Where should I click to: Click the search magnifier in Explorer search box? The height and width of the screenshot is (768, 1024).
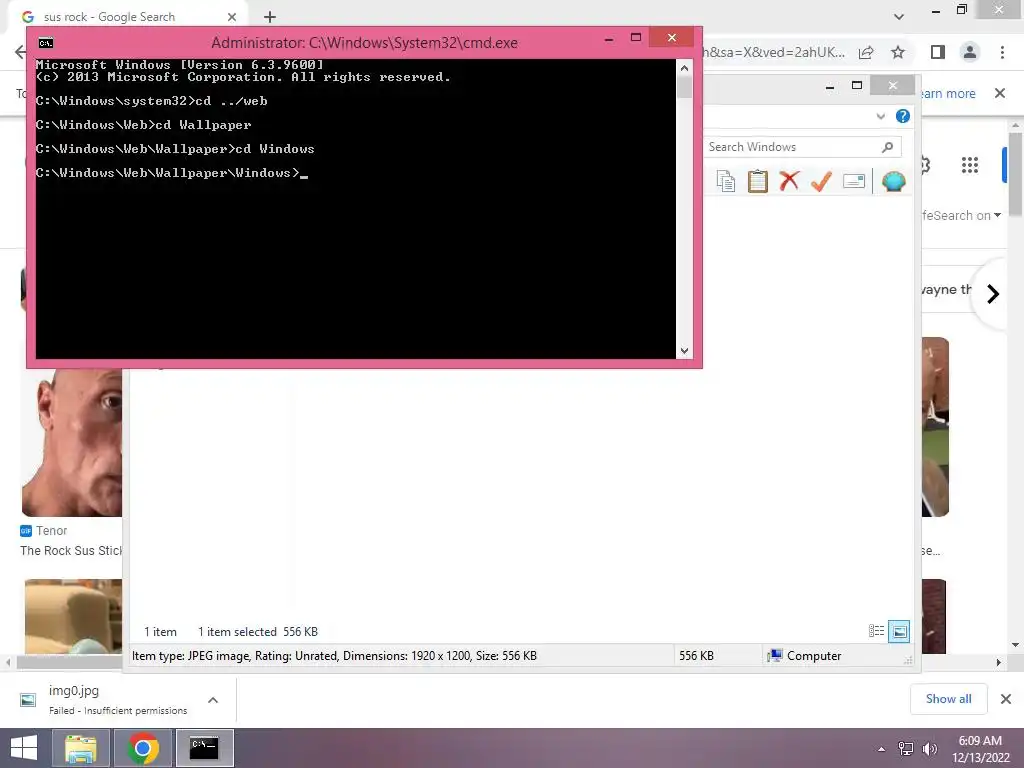[x=887, y=147]
